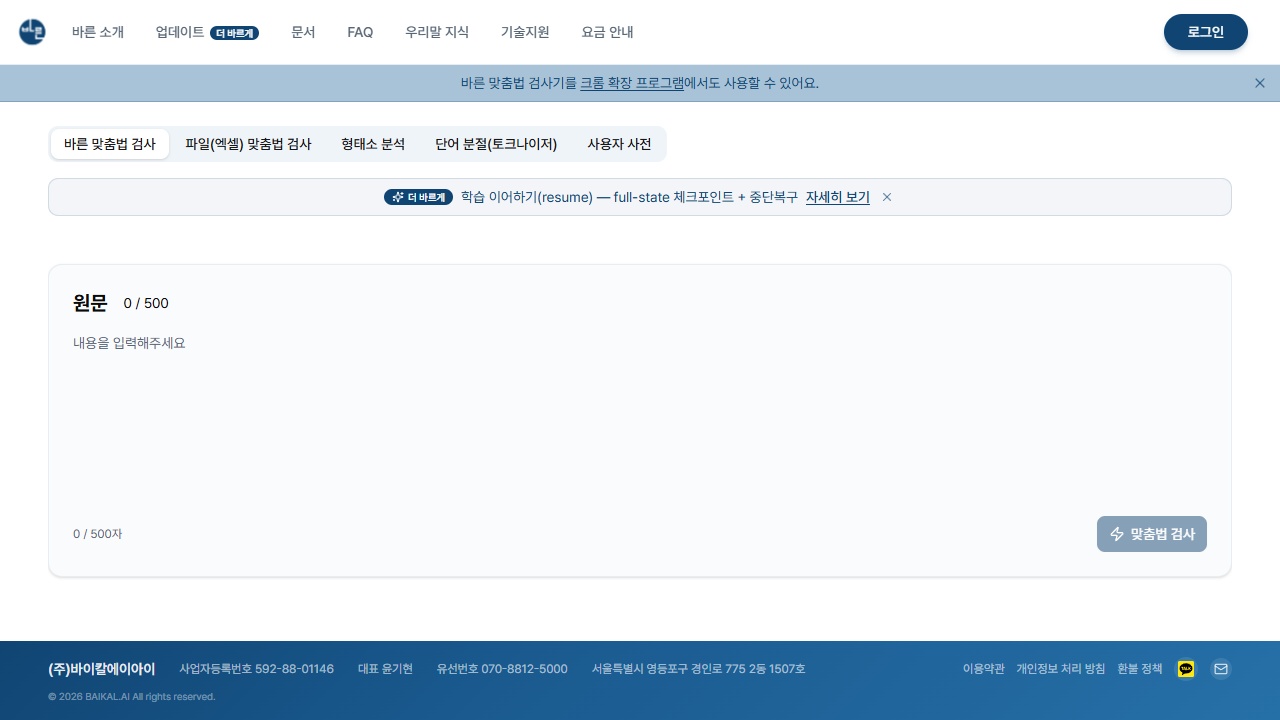1280x720 pixels.
Task: Open the 바른 소개 menu
Action: (x=98, y=32)
